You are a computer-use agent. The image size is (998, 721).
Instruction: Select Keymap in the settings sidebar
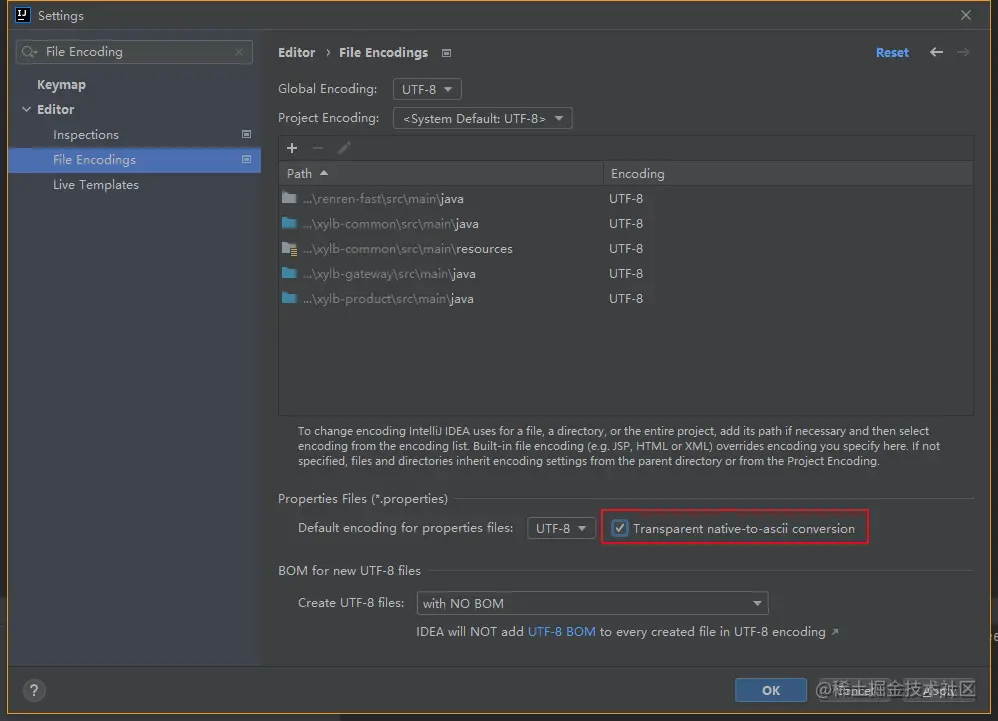(61, 84)
